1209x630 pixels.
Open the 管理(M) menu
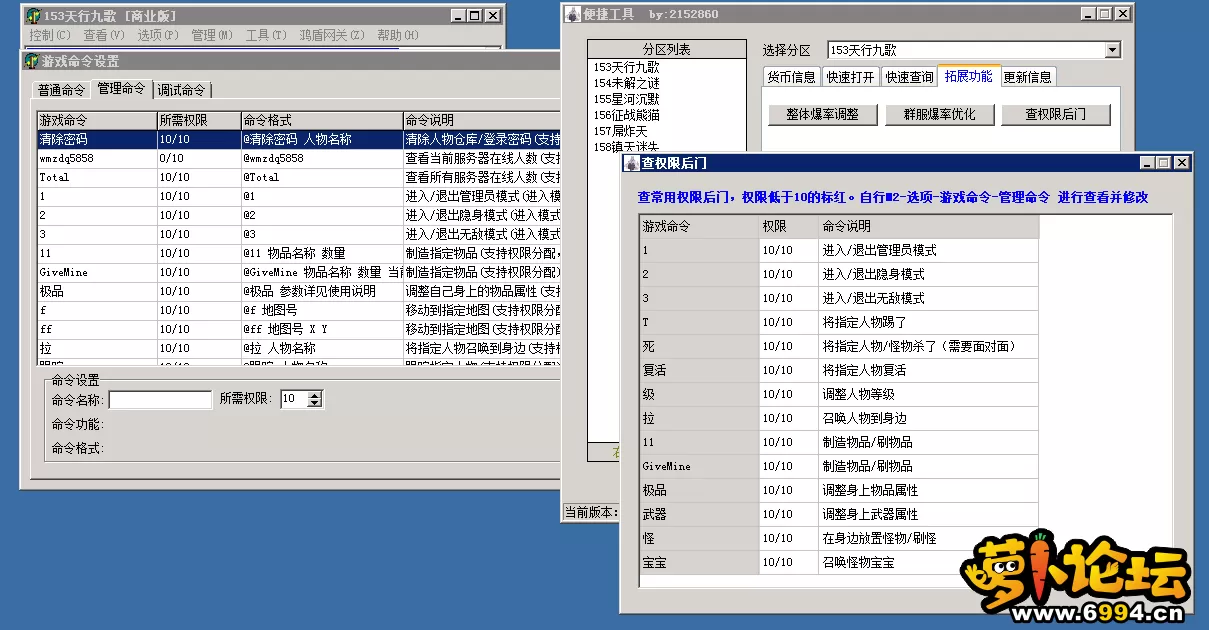coord(212,35)
